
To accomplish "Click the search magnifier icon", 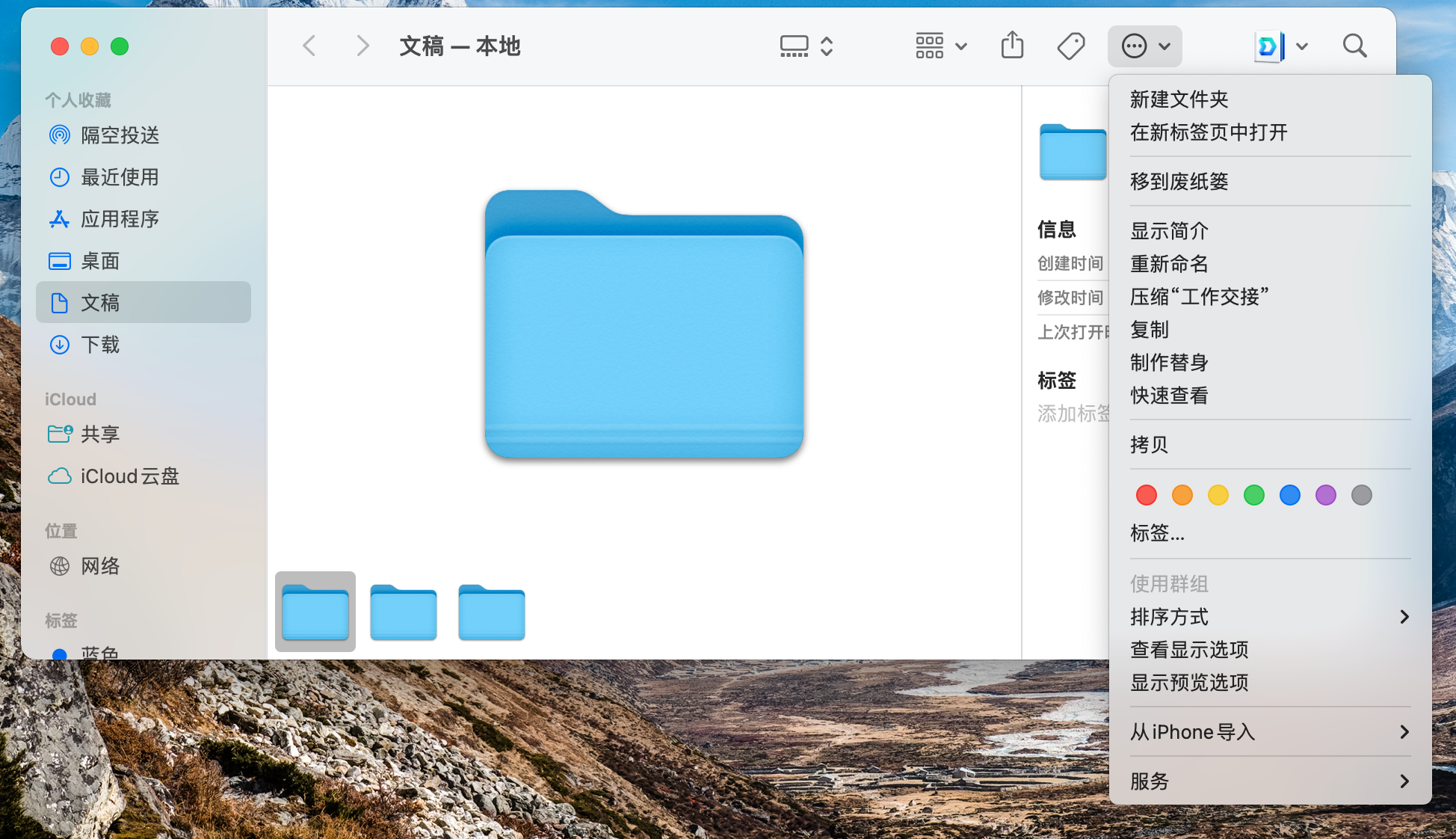I will click(1354, 46).
